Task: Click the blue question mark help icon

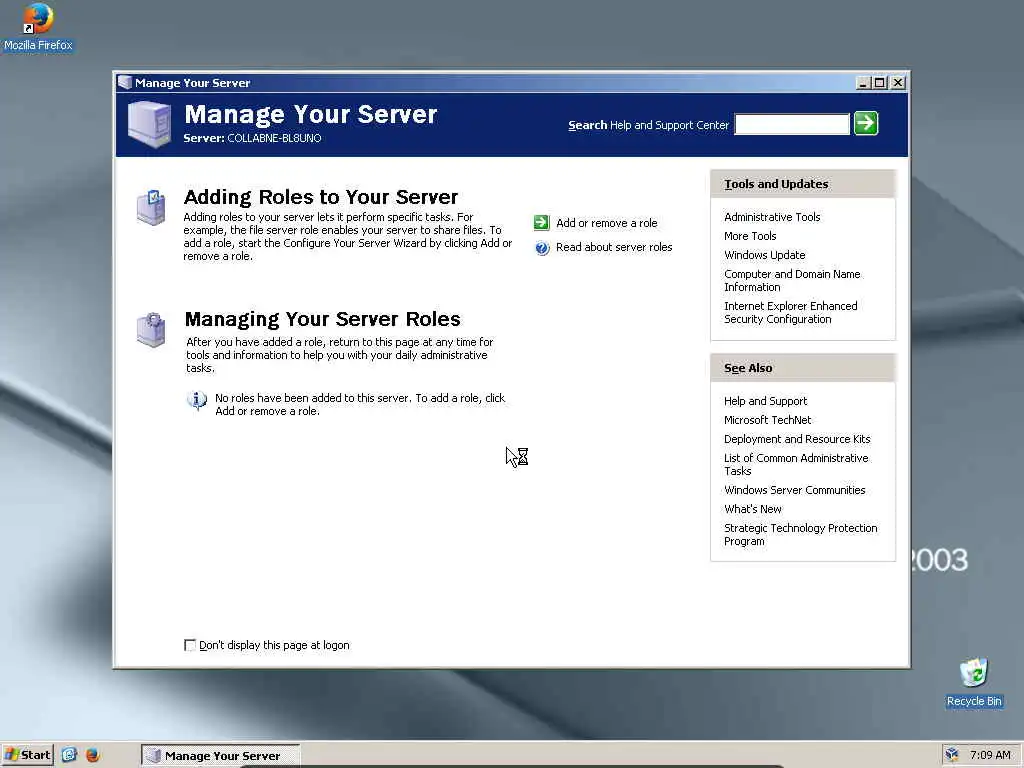Action: (542, 248)
